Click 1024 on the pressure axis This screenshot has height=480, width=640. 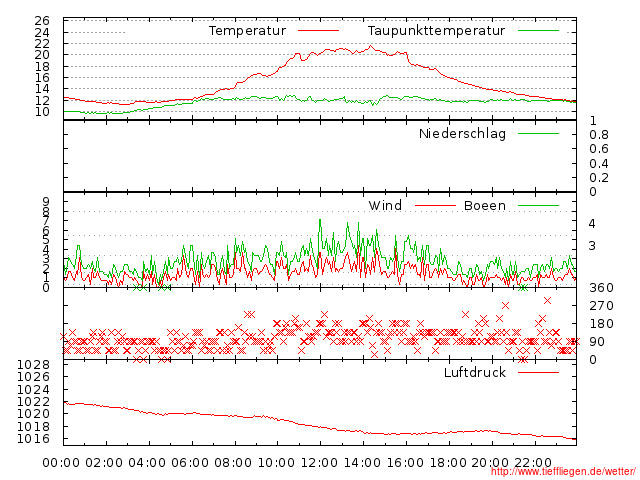(33, 389)
